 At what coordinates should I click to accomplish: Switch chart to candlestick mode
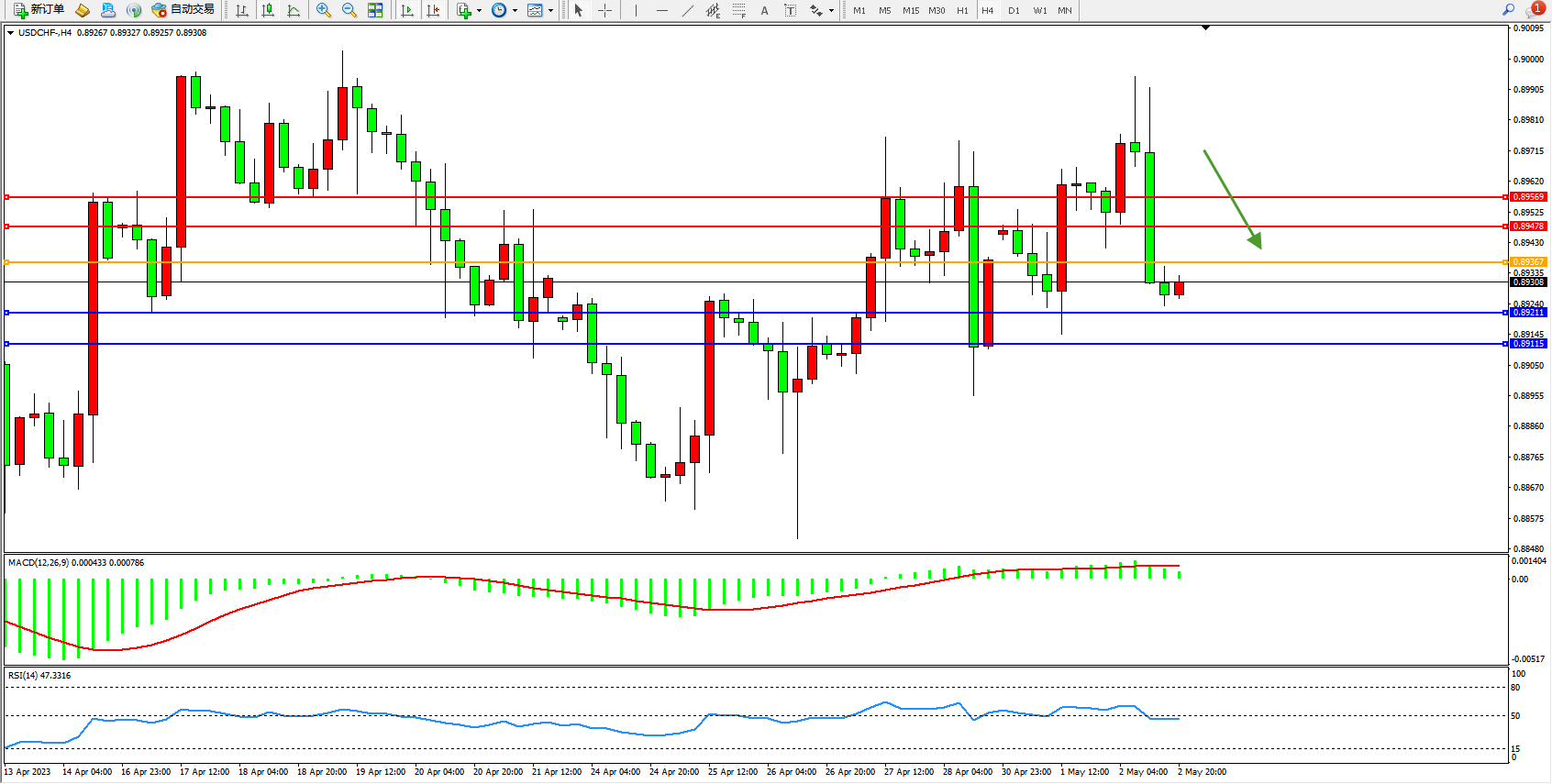(268, 10)
